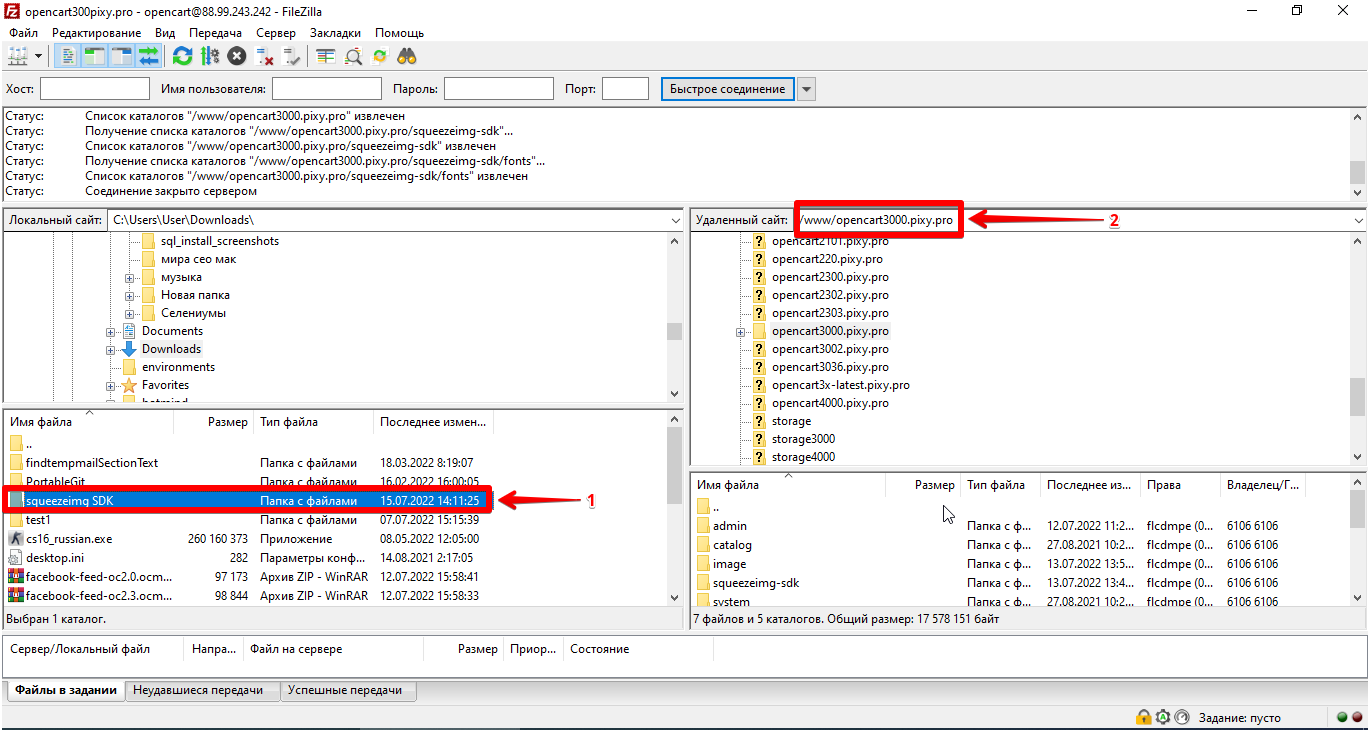1368x730 pixels.
Task: Disconnect from the current server
Action: pos(264,56)
